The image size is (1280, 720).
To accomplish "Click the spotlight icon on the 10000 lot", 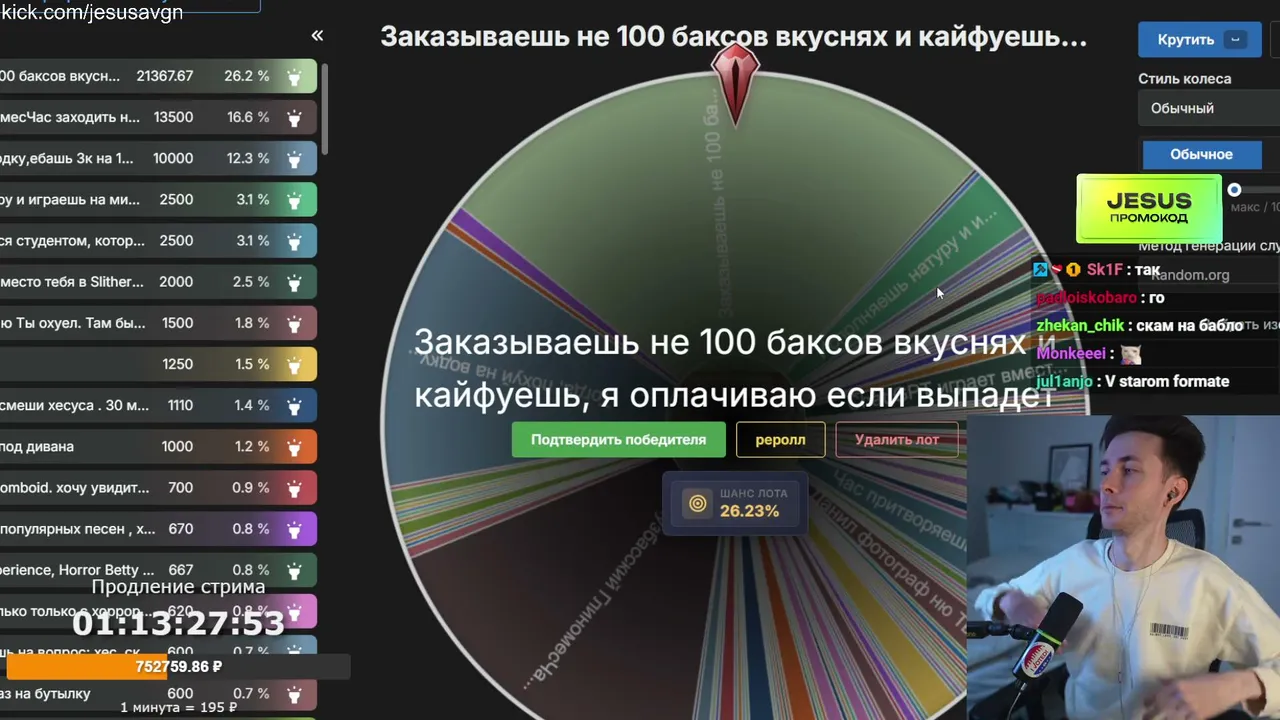I will 294,158.
